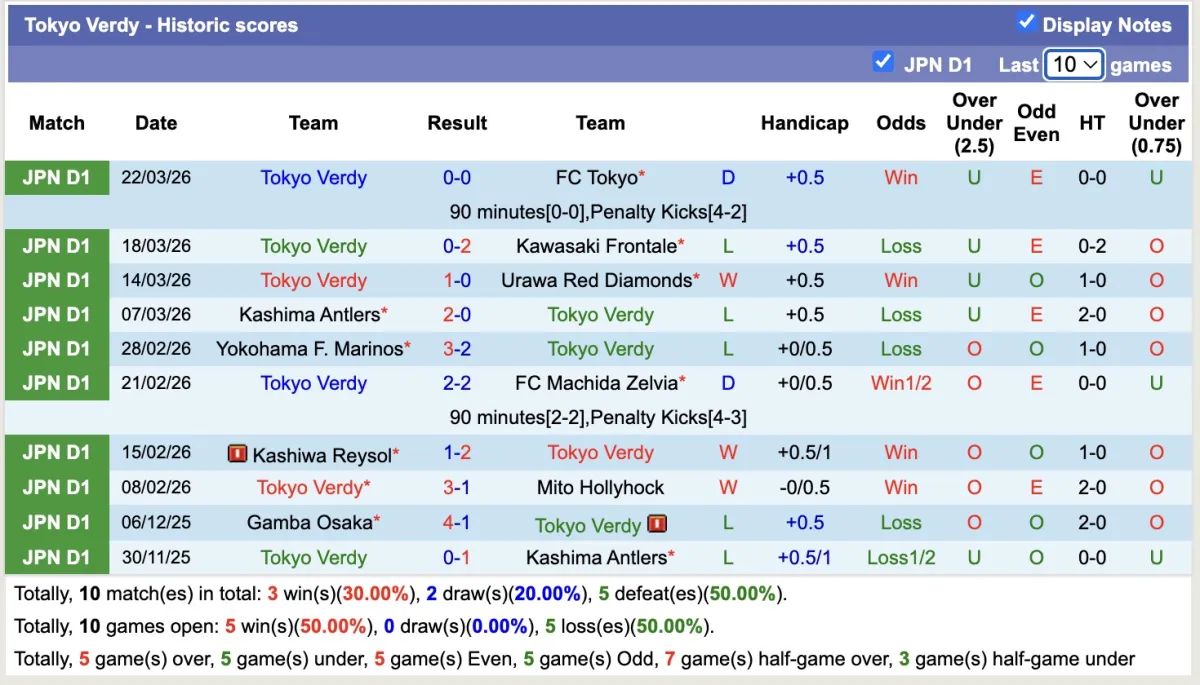1200x685 pixels.
Task: Select Urawa Red Diamonds team link
Action: [x=596, y=281]
